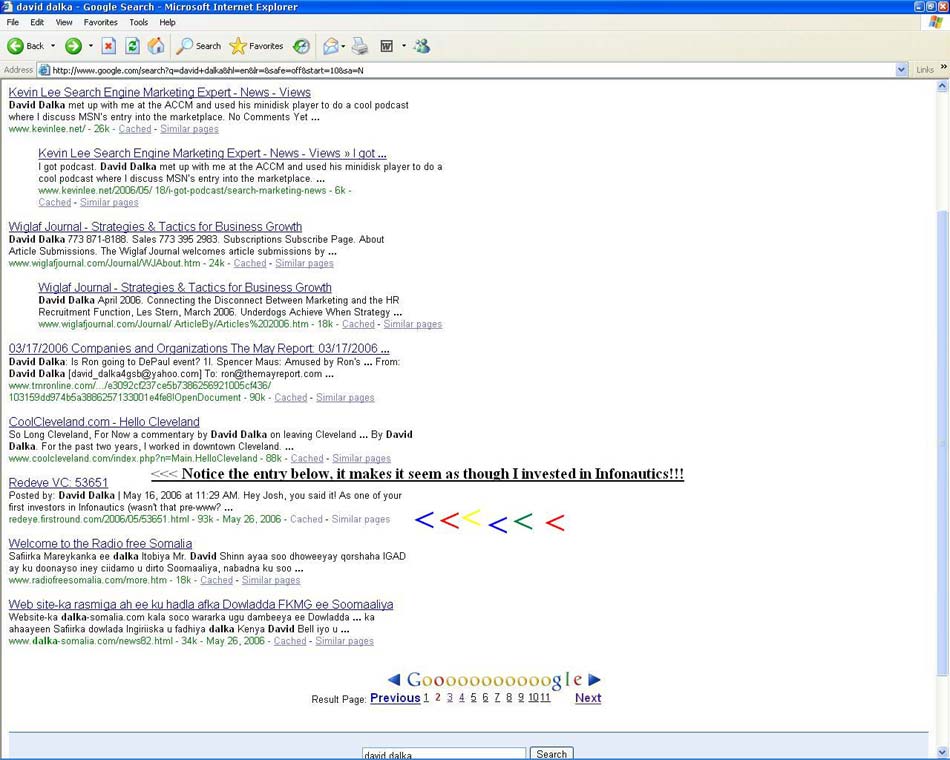Screen dimensions: 950x760
Task: Go to result page 1
Action: pos(426,698)
